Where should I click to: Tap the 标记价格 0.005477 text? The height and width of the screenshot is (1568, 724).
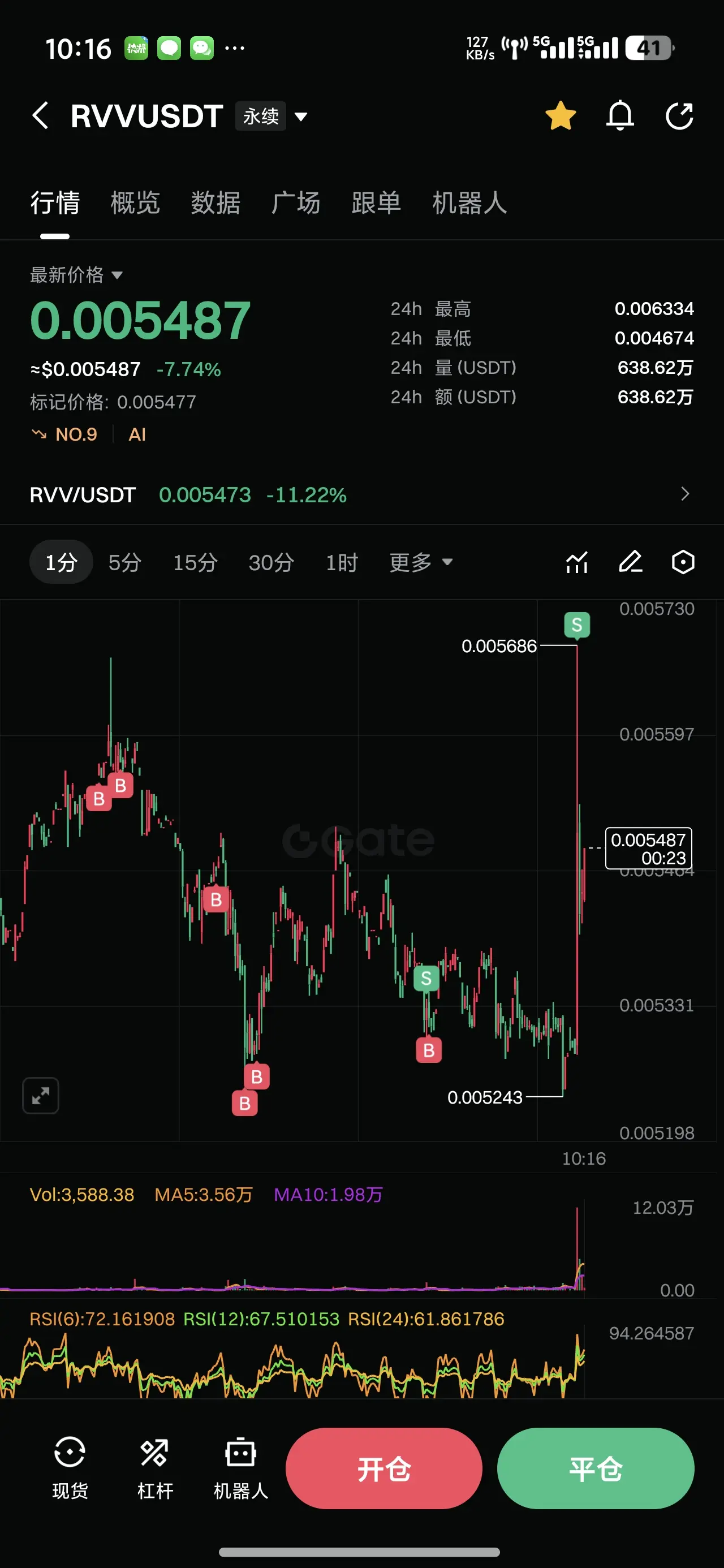[x=113, y=402]
